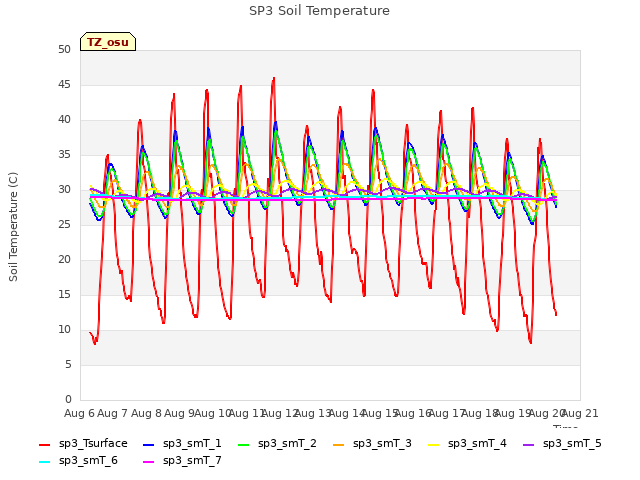Image resolution: width=640 pixels, height=480 pixels.
Task: Click the orange sp3_smT_3 legend swatch
Action: coord(338,444)
